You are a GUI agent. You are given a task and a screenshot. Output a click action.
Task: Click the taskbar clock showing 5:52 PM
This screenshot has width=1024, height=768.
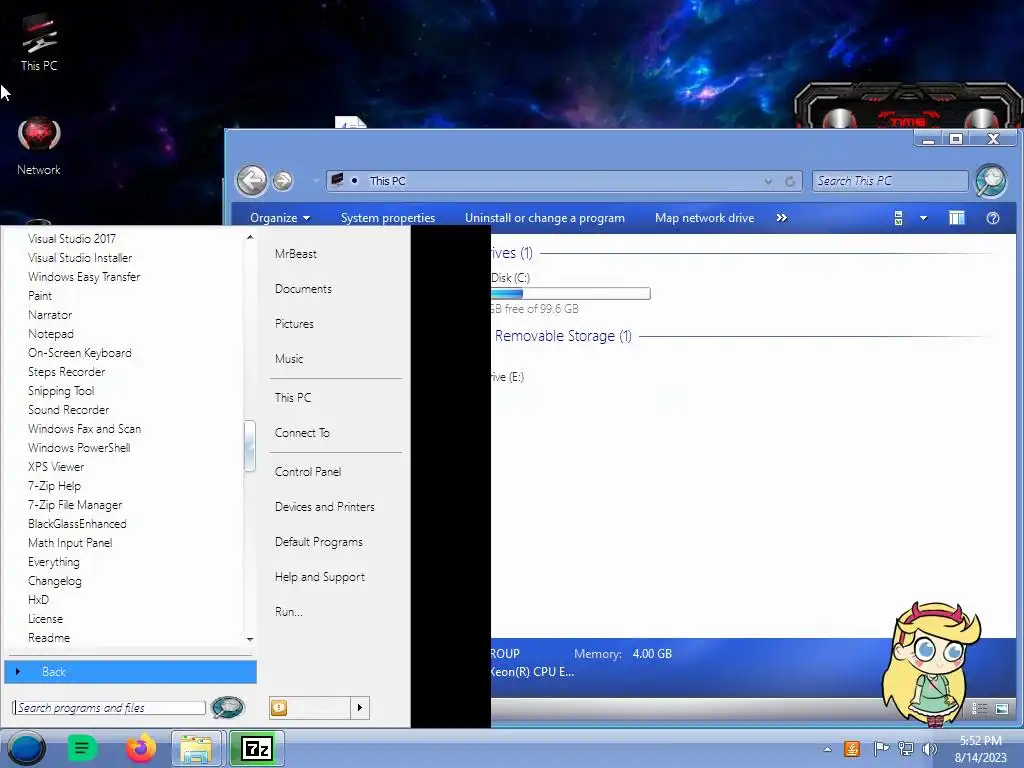pyautogui.click(x=980, y=749)
